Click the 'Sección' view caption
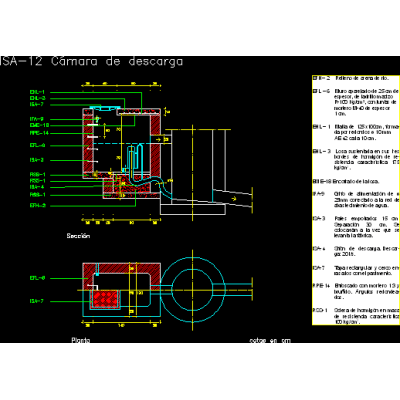The height and width of the screenshot is (400, 400). click(78, 236)
